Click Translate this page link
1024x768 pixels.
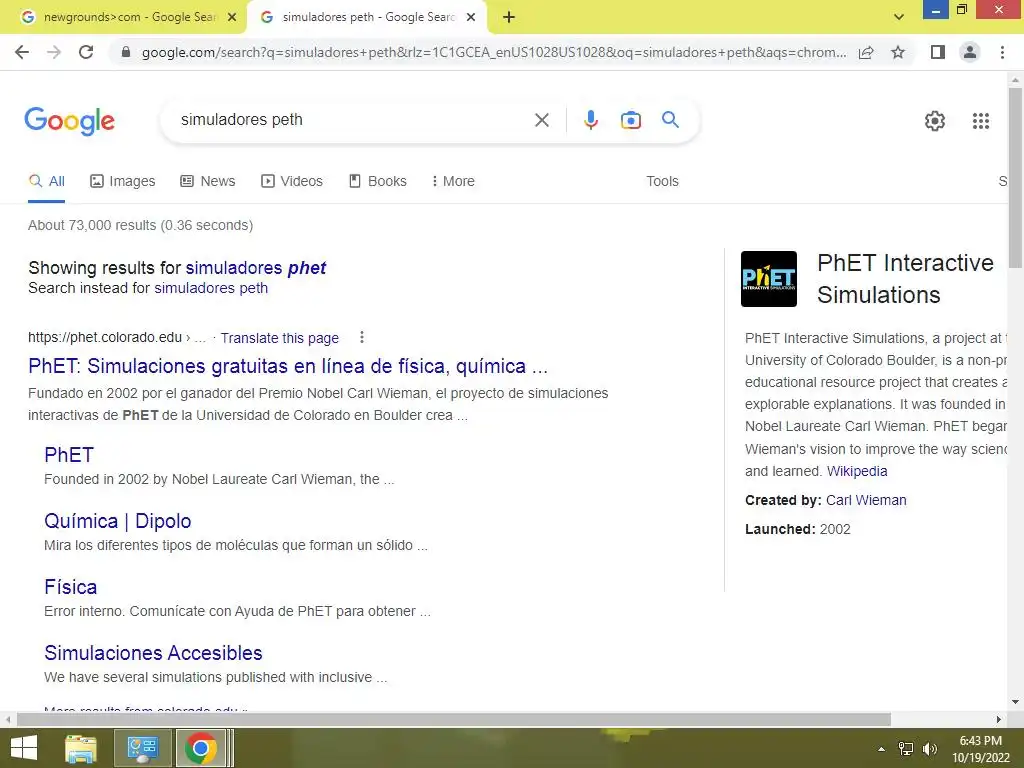[280, 338]
